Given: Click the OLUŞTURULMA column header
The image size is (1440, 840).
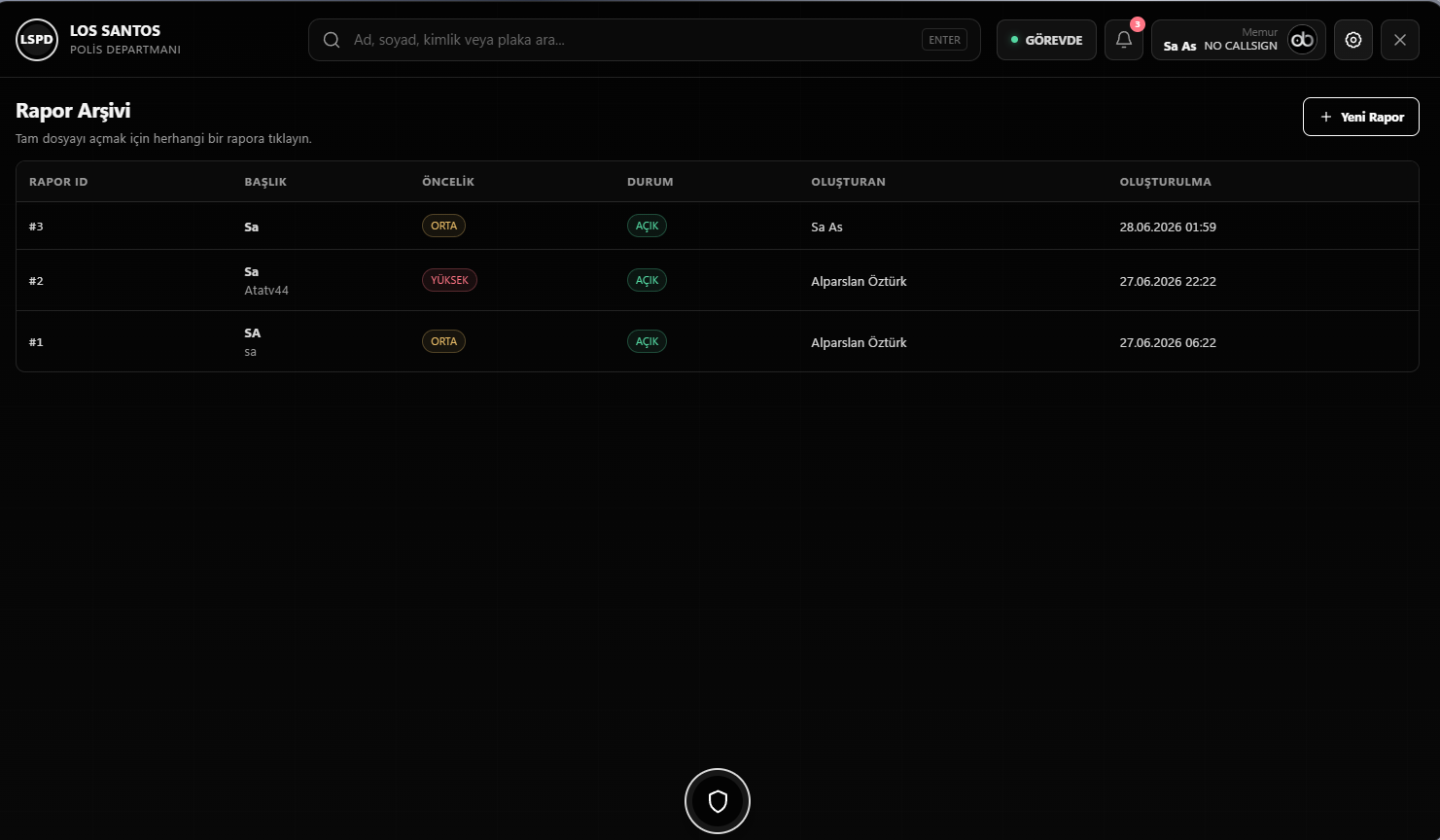Looking at the screenshot, I should 1165,182.
